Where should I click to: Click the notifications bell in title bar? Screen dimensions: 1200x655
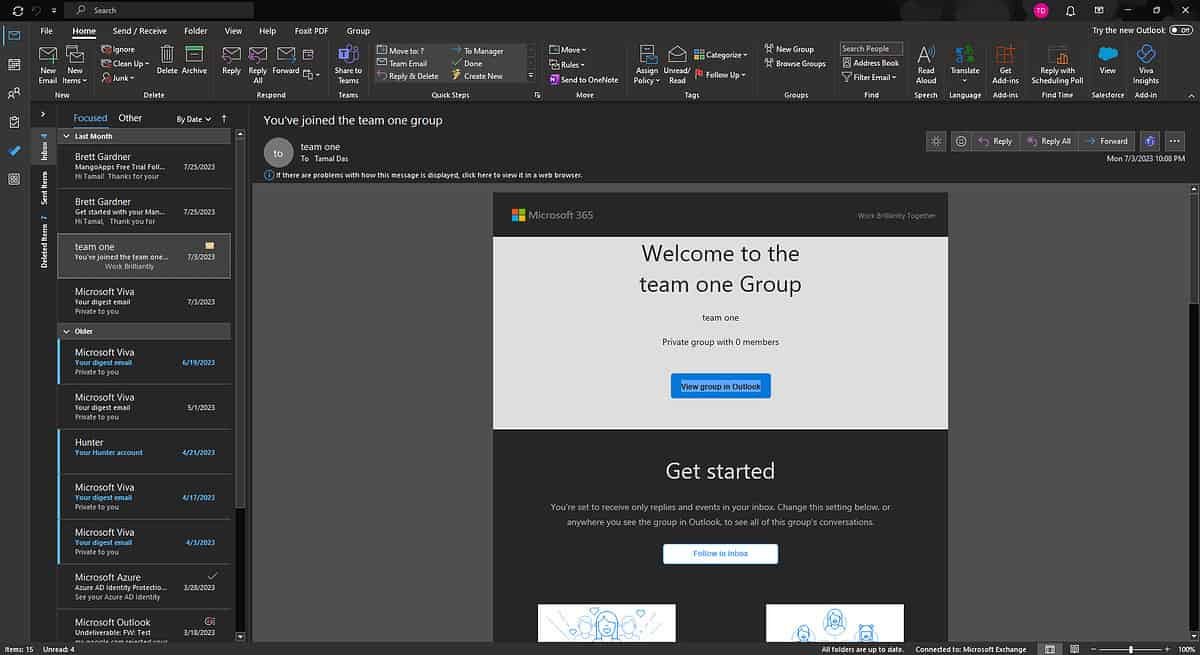pyautogui.click(x=1070, y=10)
